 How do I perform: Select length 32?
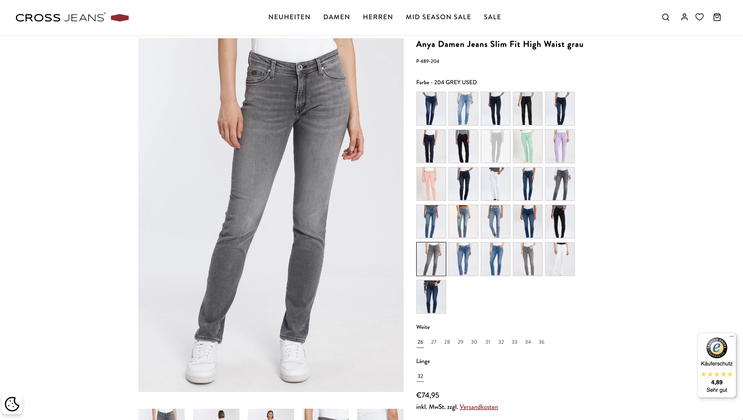420,376
